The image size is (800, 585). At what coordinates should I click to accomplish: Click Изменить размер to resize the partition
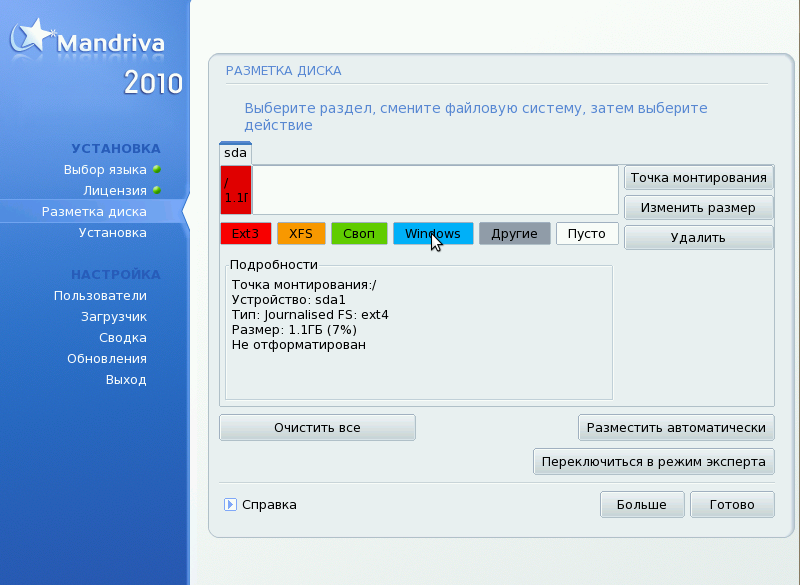698,208
